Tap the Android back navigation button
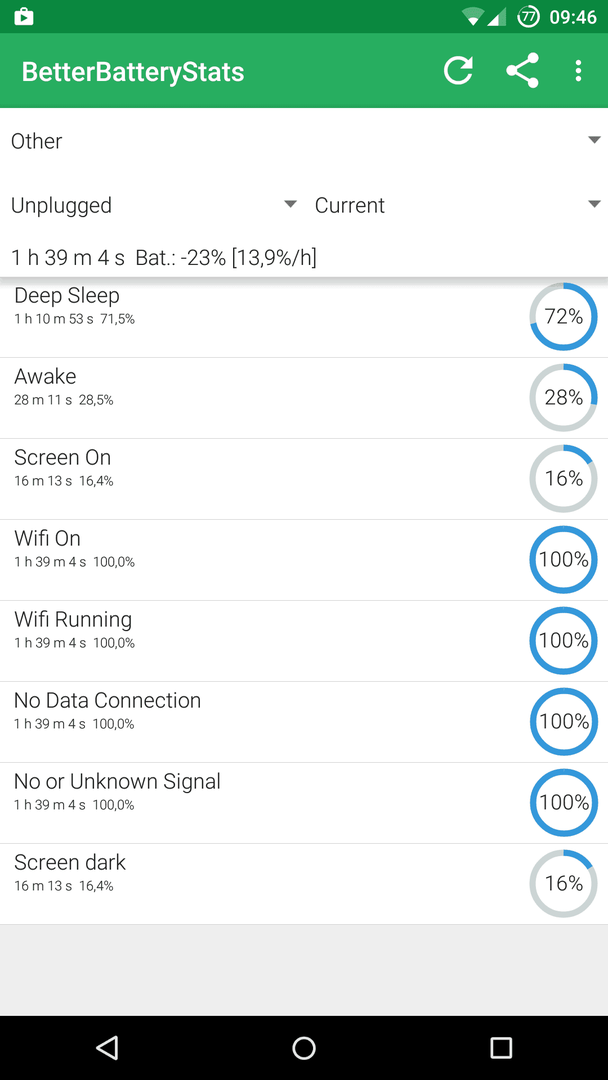Viewport: 608px width, 1080px height. (107, 1048)
